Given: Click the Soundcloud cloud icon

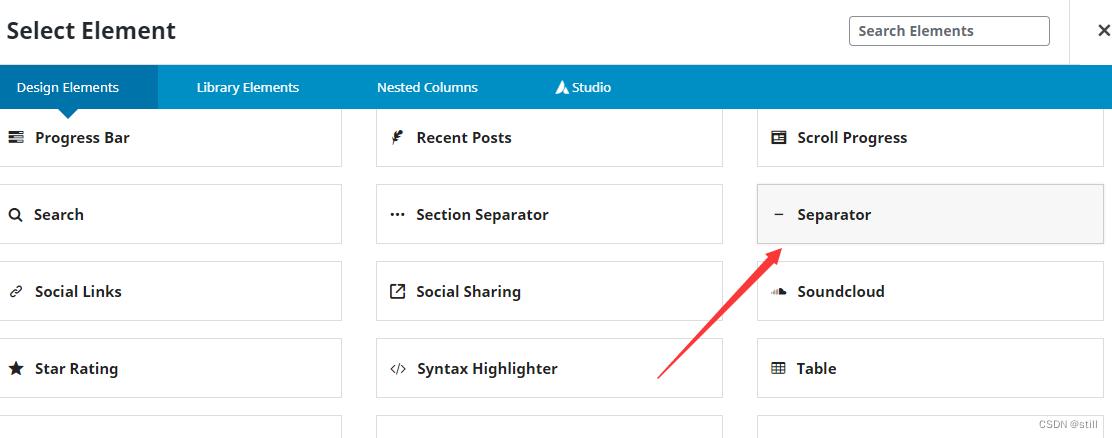Looking at the screenshot, I should pos(779,291).
